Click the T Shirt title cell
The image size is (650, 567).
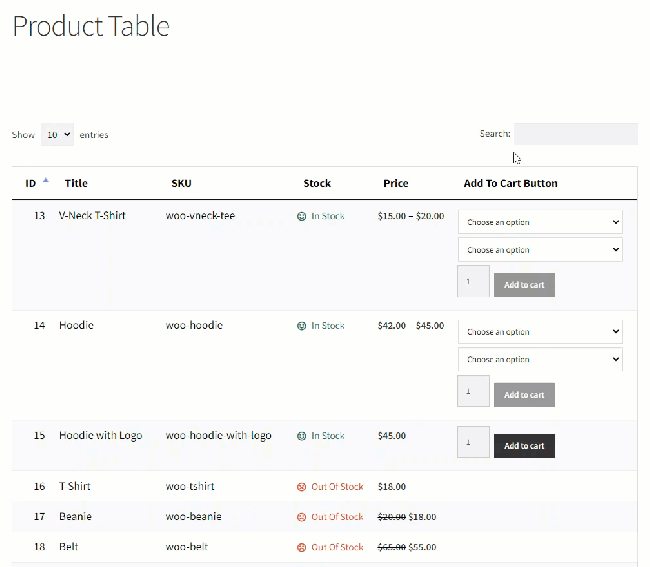(x=75, y=486)
